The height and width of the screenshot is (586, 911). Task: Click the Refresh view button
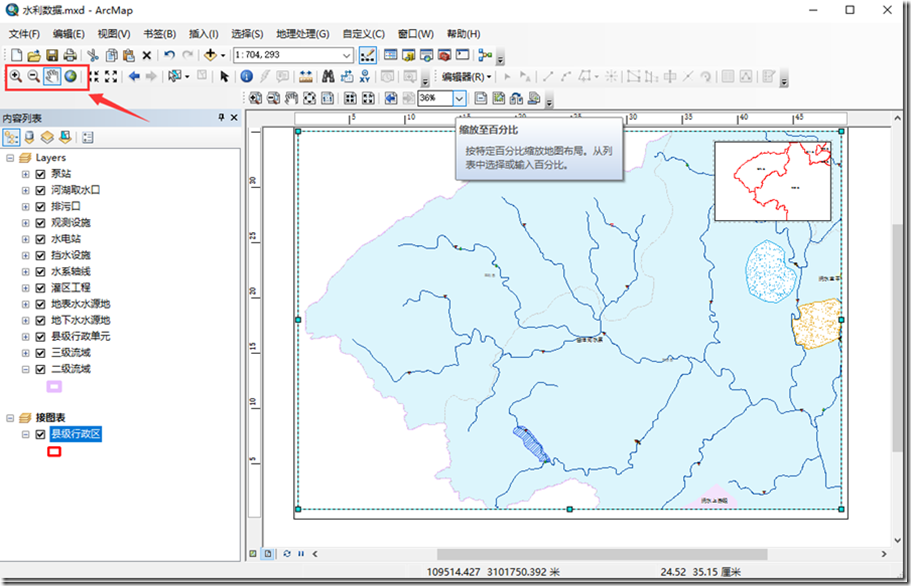287,553
